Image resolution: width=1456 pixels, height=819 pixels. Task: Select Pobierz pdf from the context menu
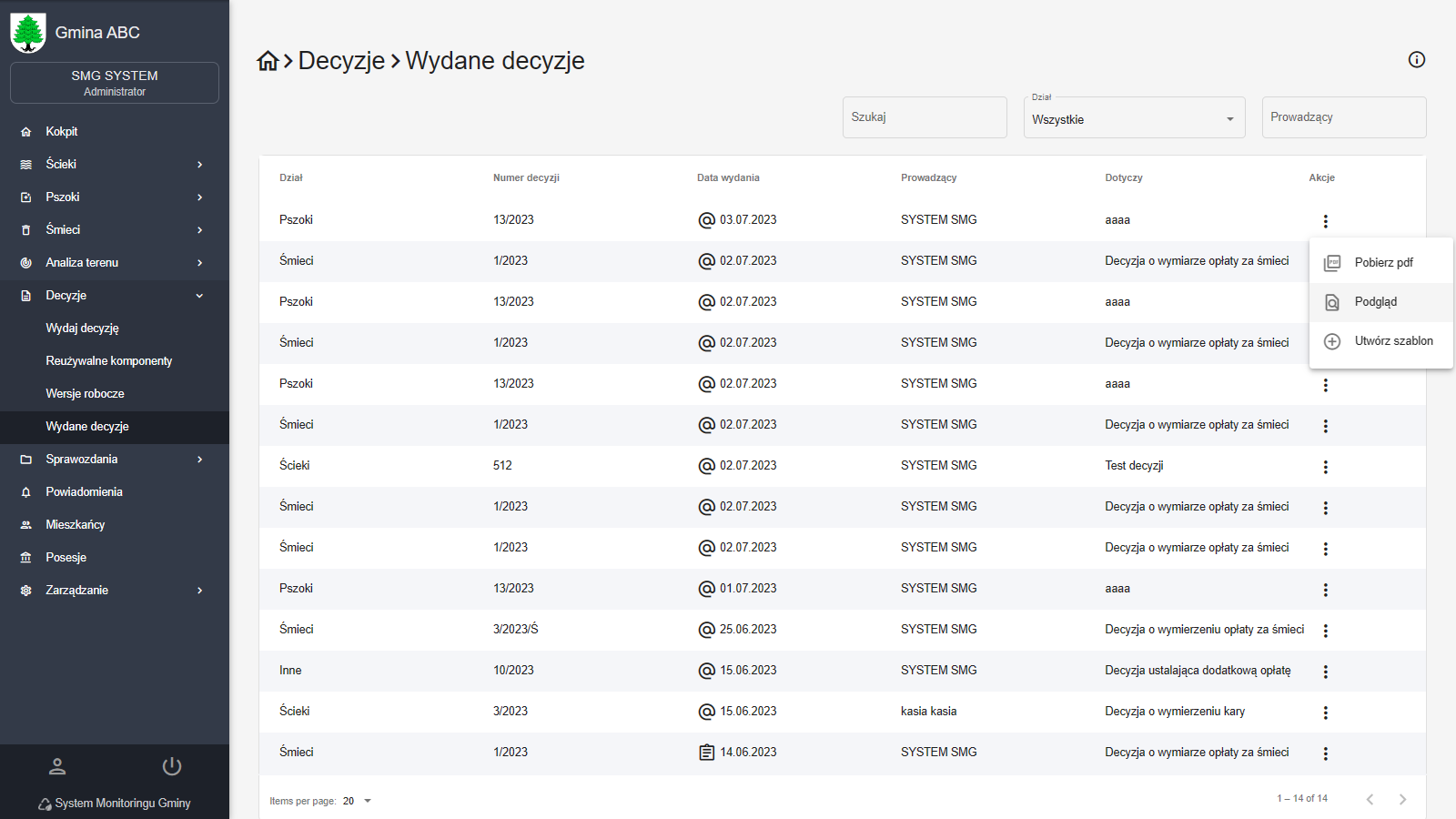click(1382, 263)
